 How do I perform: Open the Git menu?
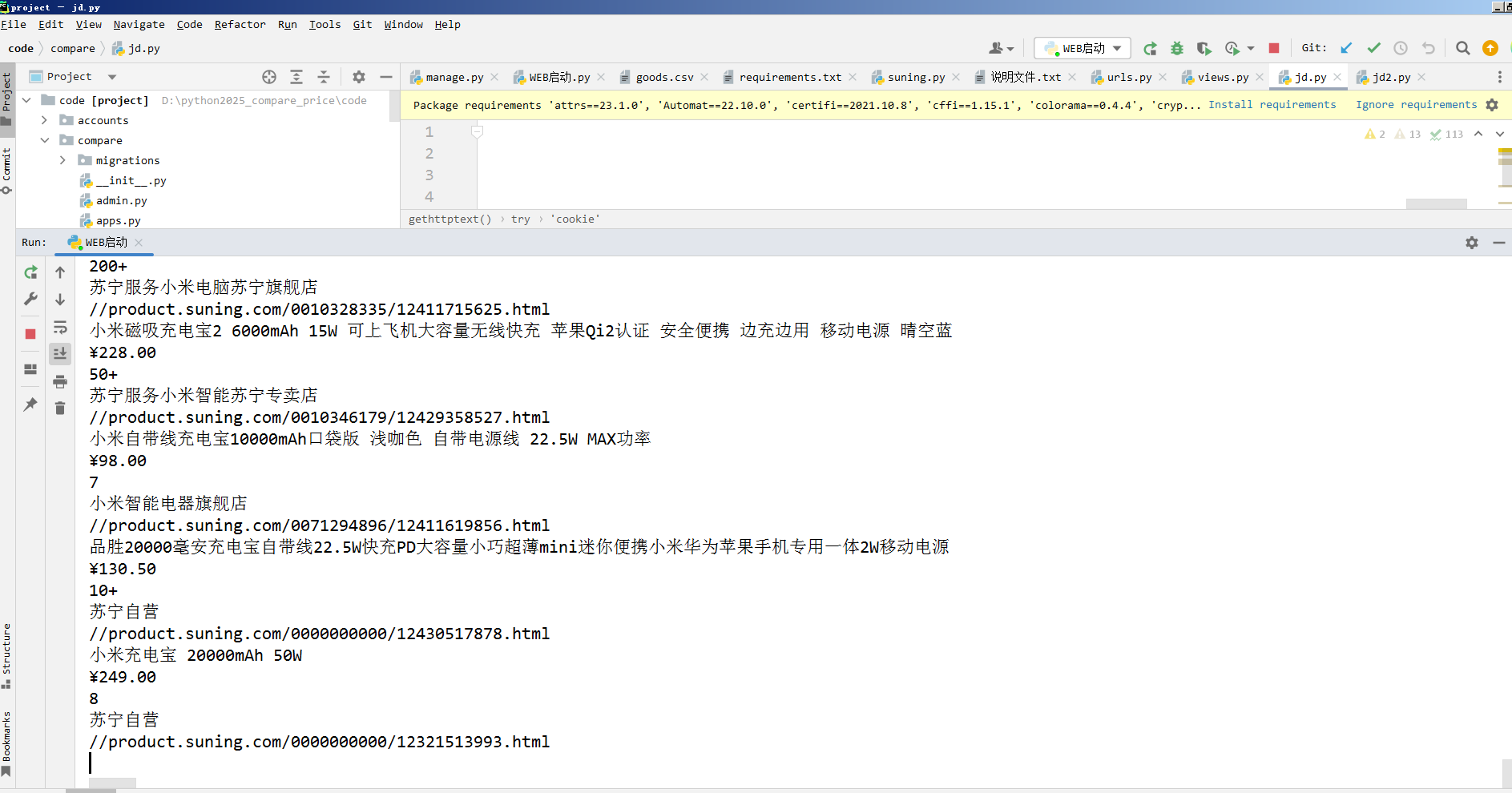pos(362,24)
